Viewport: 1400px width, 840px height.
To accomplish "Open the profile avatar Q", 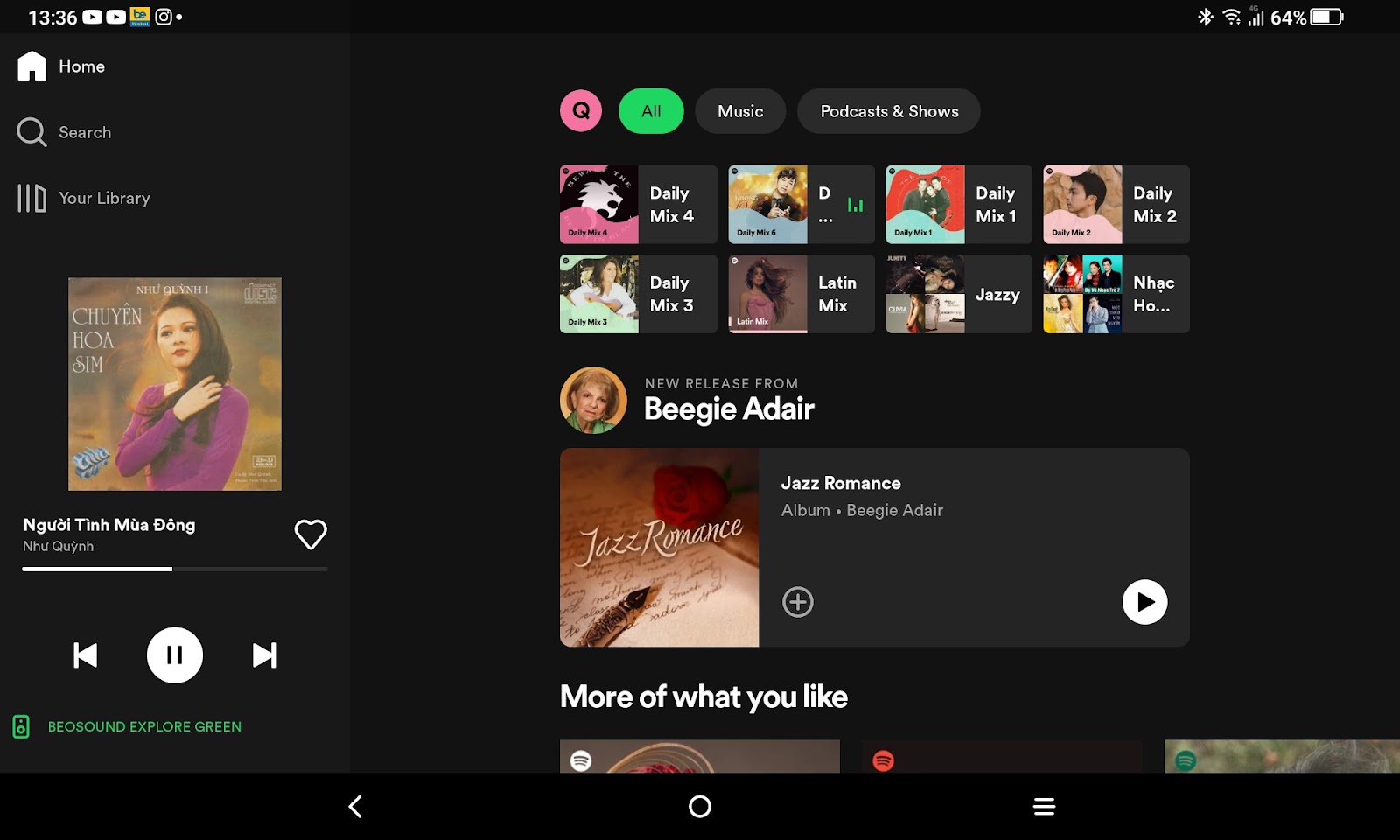I will pos(581,111).
